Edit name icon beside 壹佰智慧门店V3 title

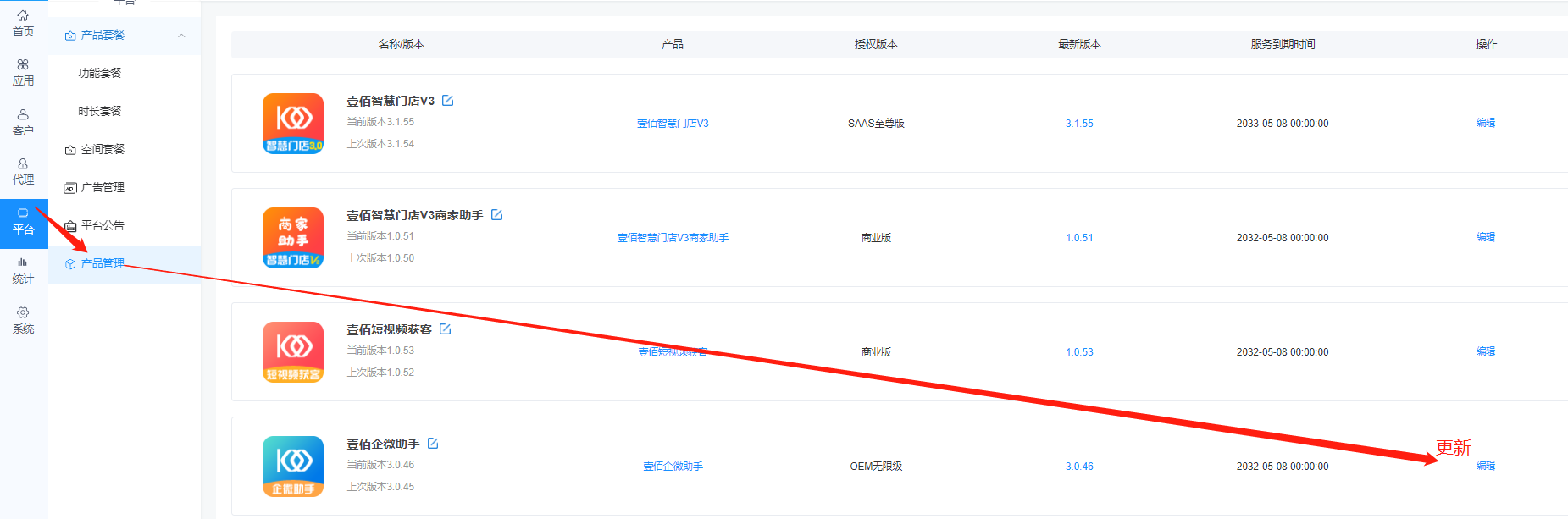pyautogui.click(x=448, y=101)
